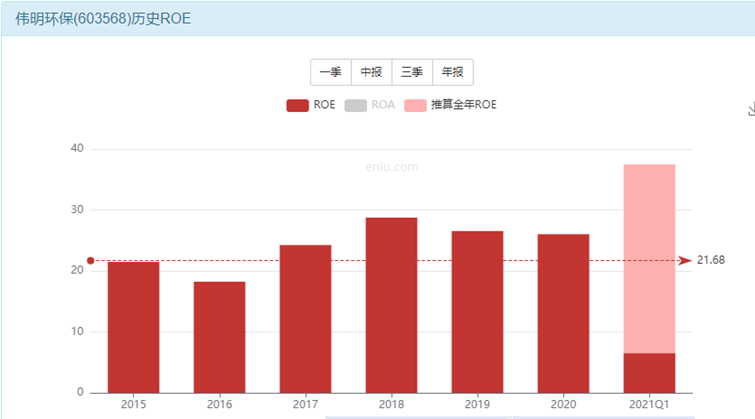Toggle the grey ROA legend swatch
The width and height of the screenshot is (755, 419).
[x=355, y=105]
